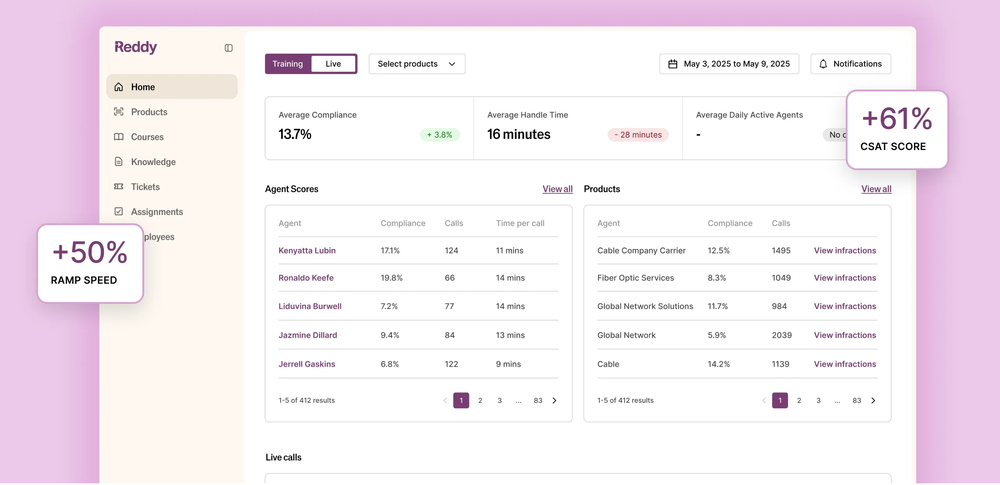Select page 1 in Agent Scores pagination
This screenshot has width=1000, height=485.
tap(461, 401)
